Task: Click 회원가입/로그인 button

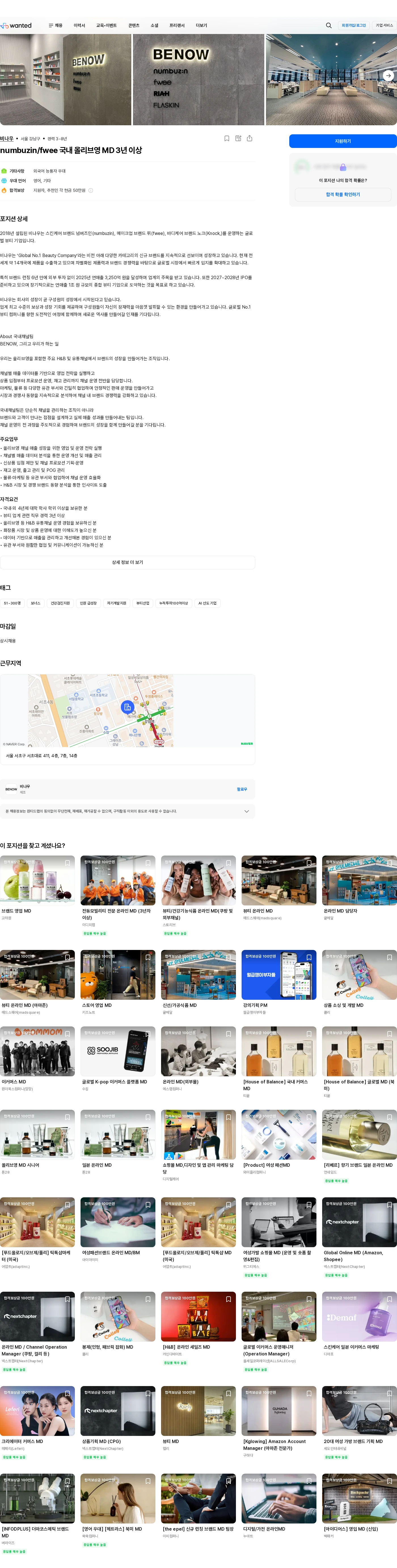Action: (x=354, y=26)
